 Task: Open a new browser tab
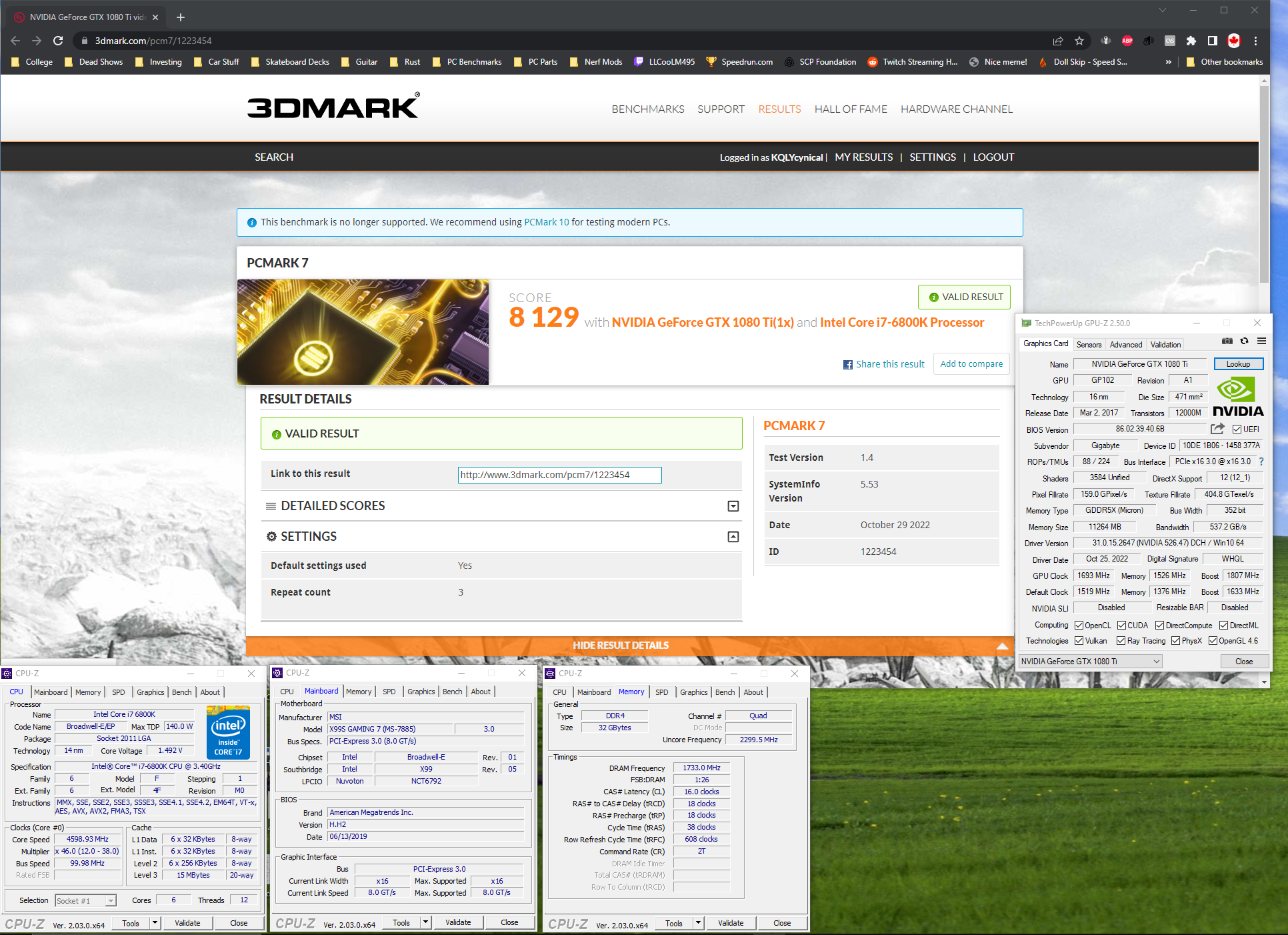[181, 17]
